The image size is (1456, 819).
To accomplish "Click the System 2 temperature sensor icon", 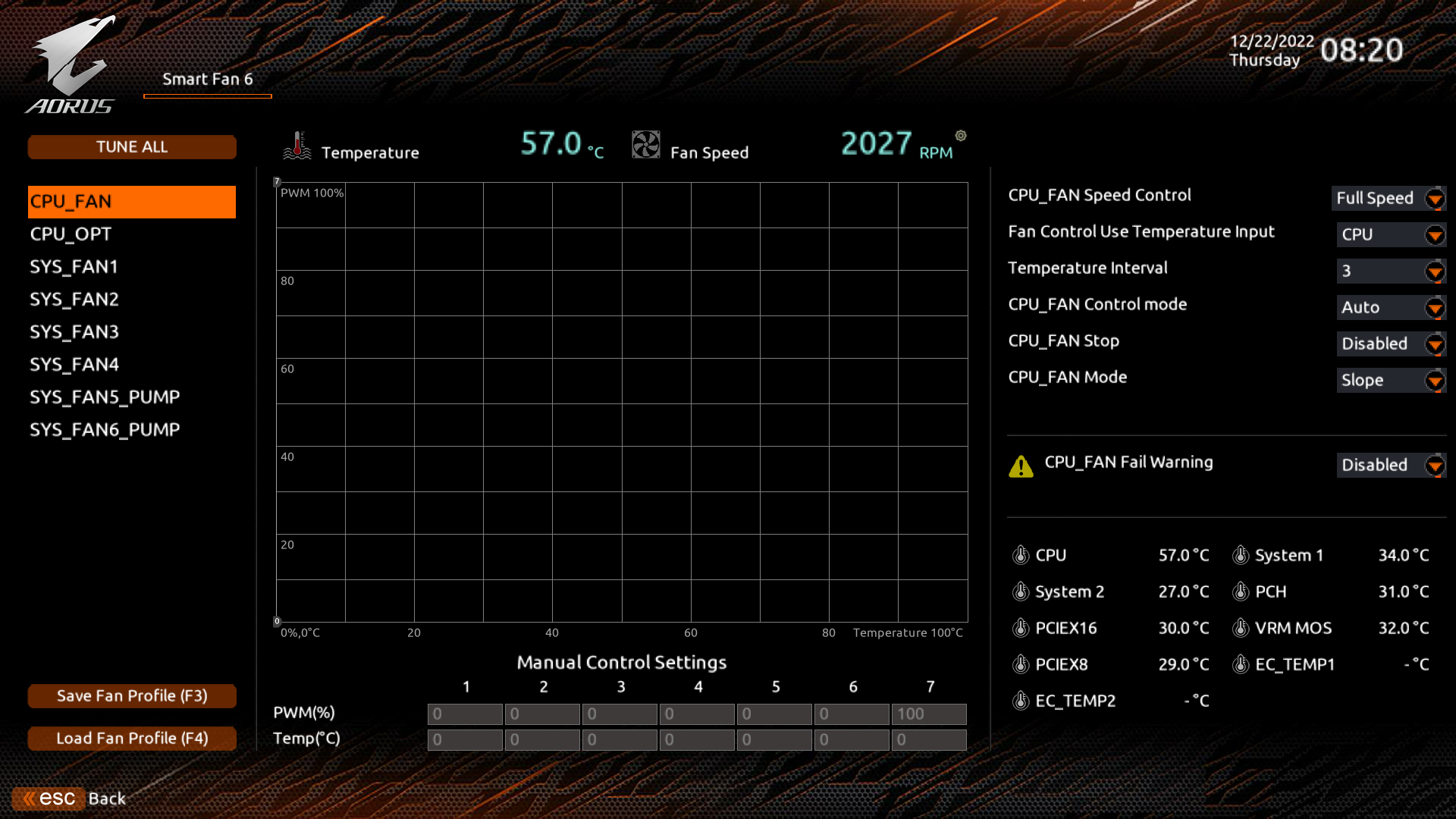I will (x=1021, y=591).
